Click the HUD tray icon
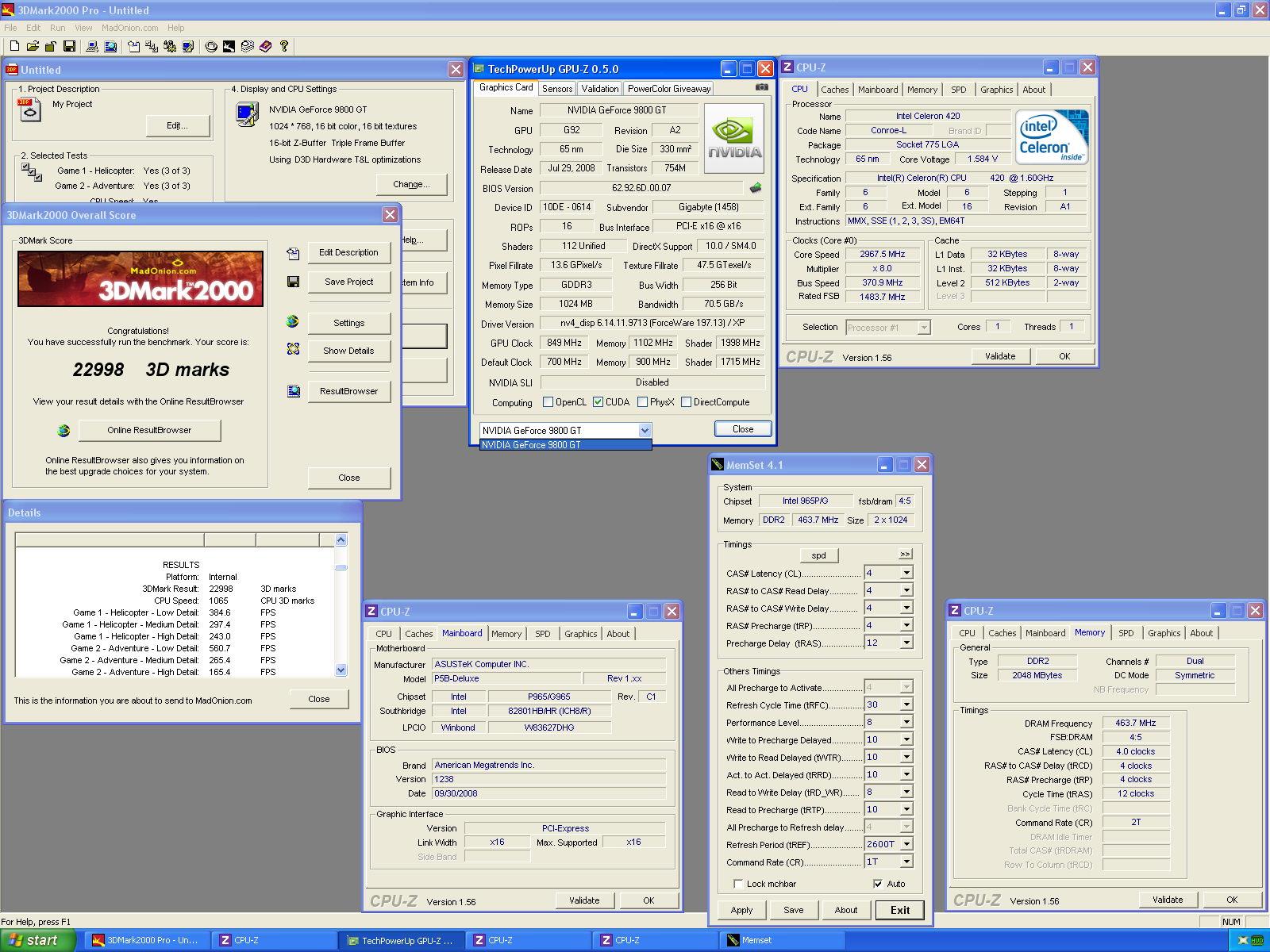 tap(1257, 940)
